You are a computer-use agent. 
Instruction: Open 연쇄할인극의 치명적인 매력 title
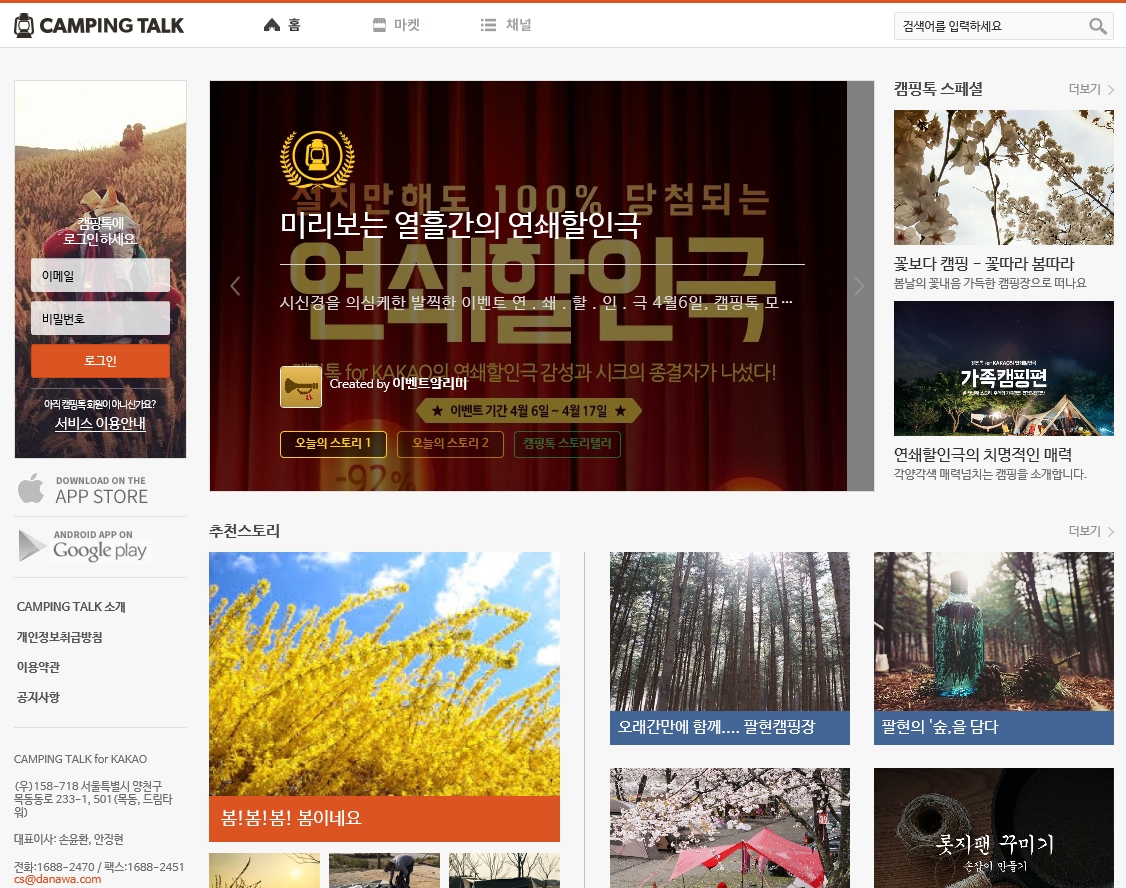[x=982, y=454]
